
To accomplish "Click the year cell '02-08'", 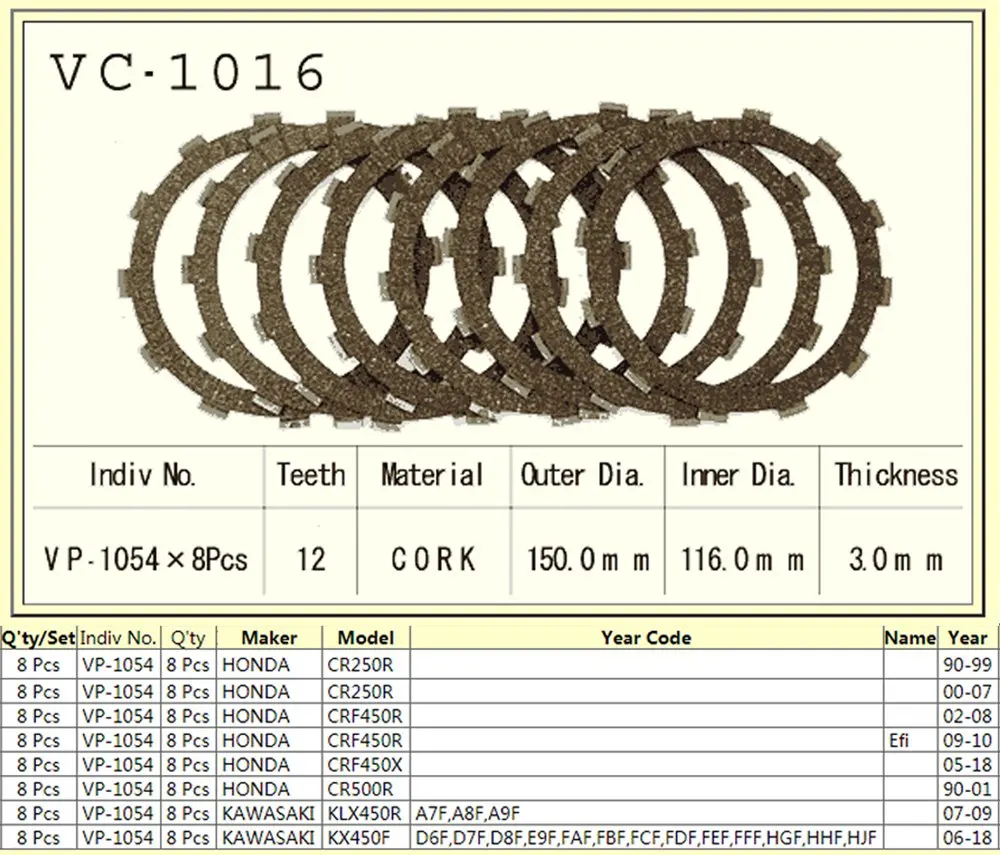I will point(967,716).
